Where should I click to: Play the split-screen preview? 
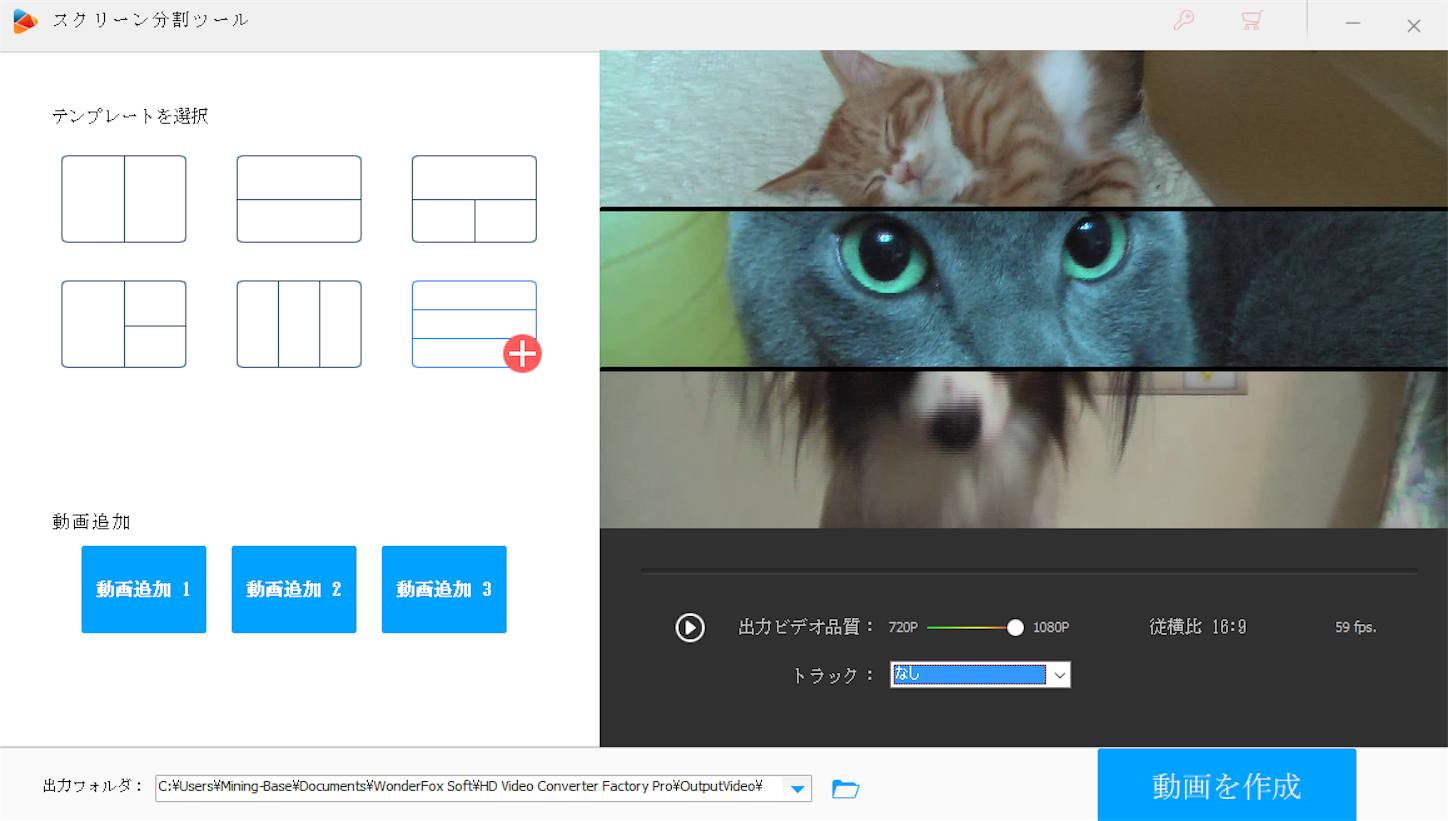pos(689,627)
